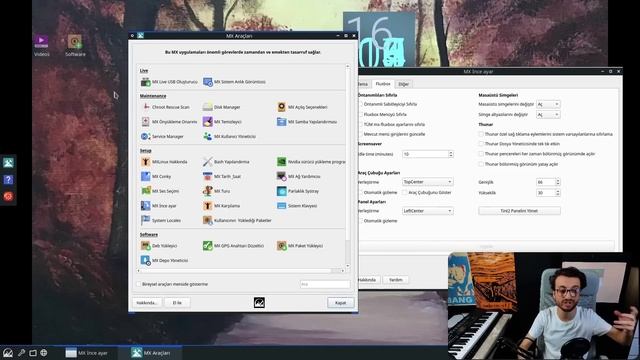Image resolution: width=640 pixels, height=360 pixels.
Task: Open Chroot Rescue Scan
Action: point(165,107)
